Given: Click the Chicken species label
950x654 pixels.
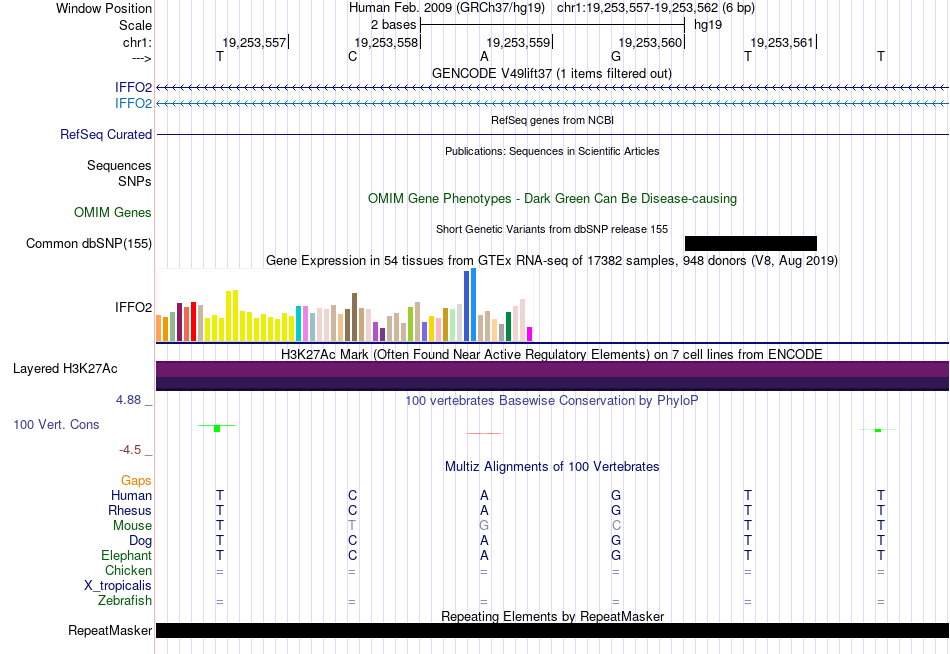Looking at the screenshot, I should coord(128,570).
